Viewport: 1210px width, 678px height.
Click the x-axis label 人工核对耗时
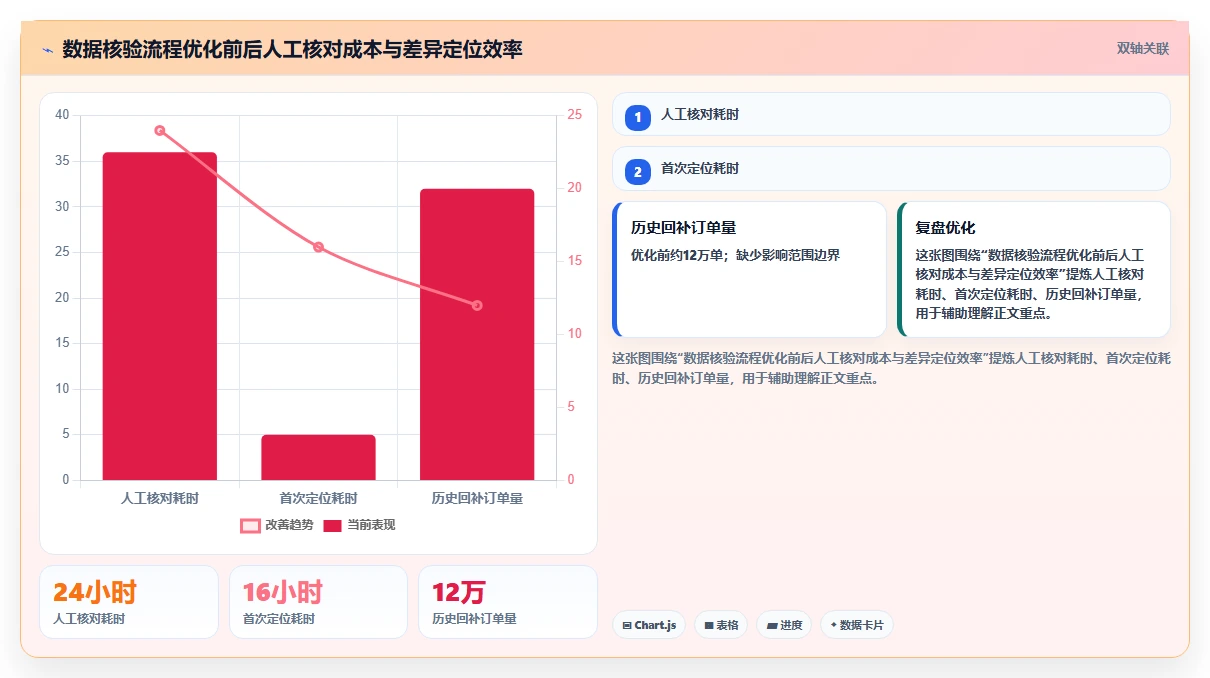(x=160, y=498)
